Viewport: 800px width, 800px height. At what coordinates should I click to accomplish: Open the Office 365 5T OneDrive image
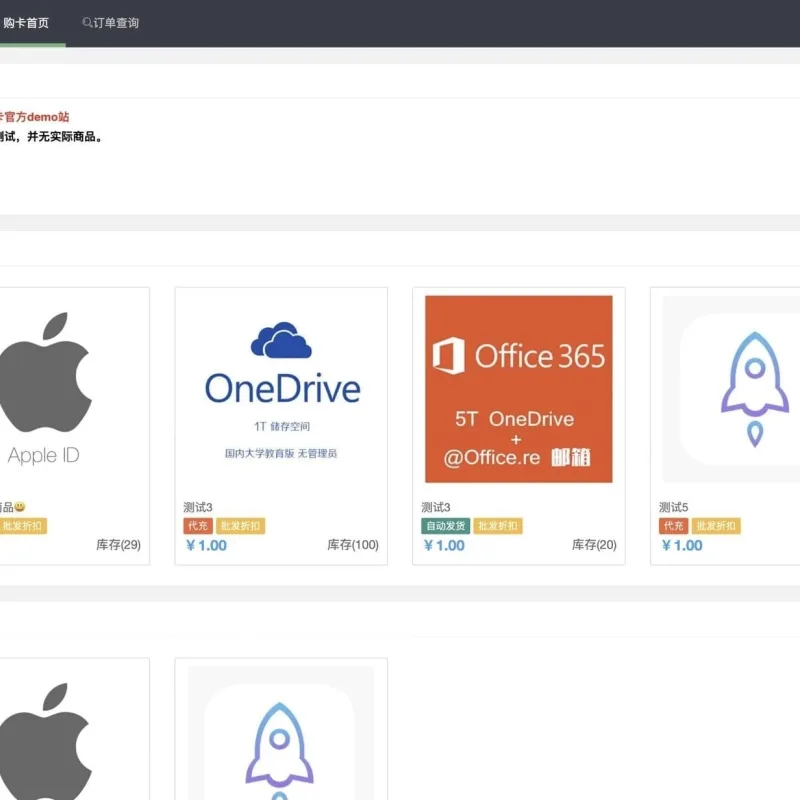[x=518, y=389]
